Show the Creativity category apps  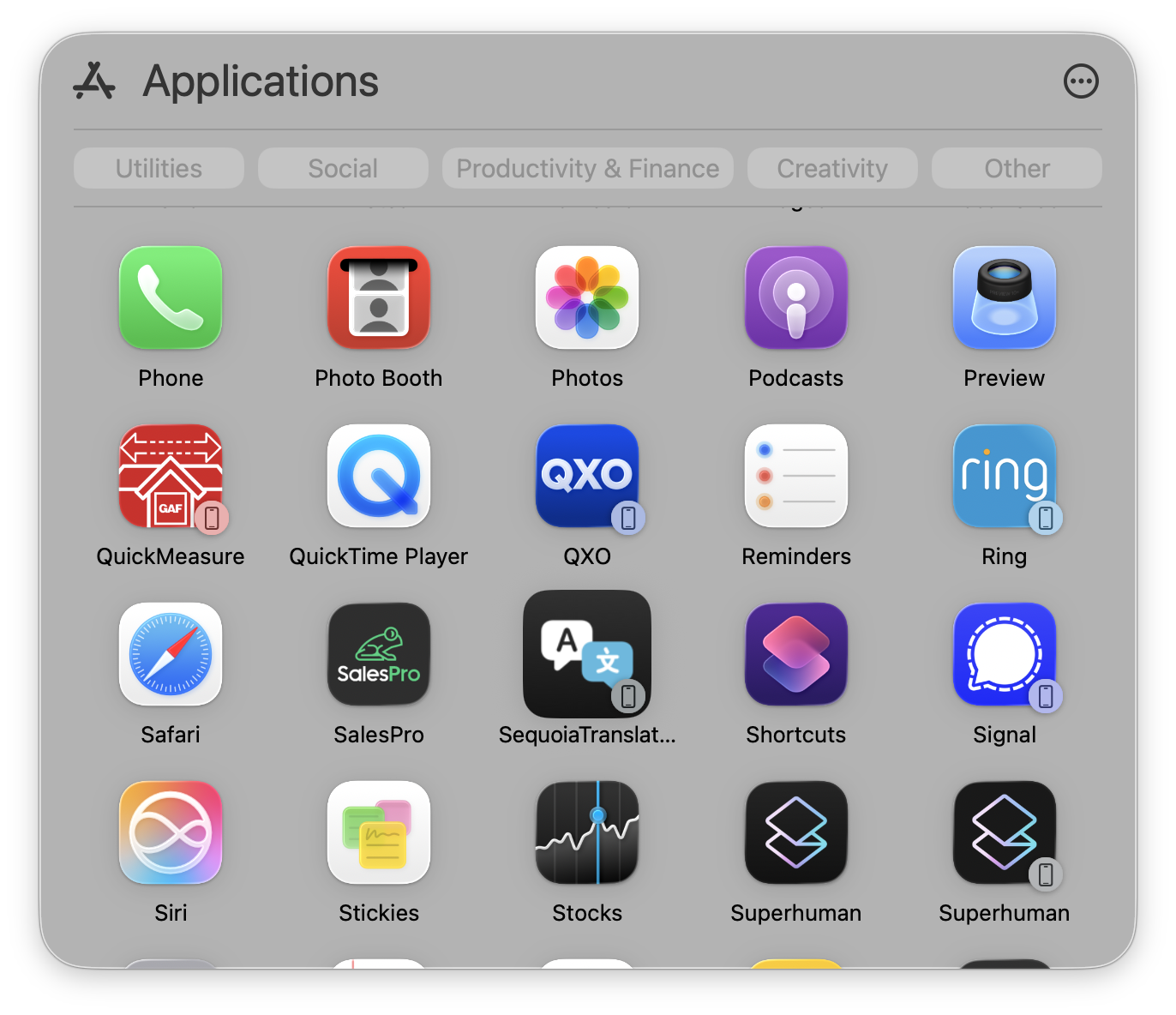point(832,168)
